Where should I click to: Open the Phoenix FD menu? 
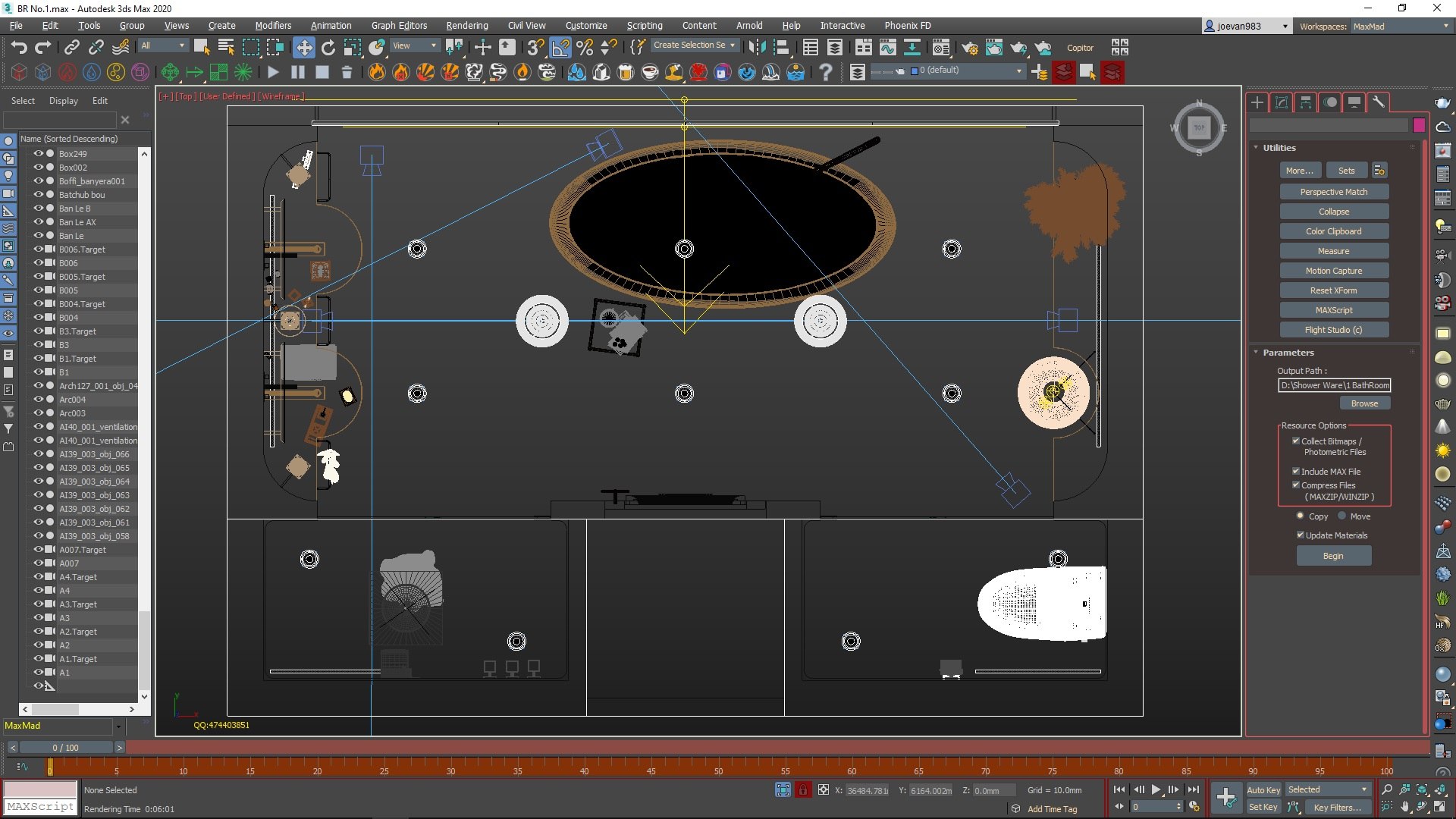point(907,26)
